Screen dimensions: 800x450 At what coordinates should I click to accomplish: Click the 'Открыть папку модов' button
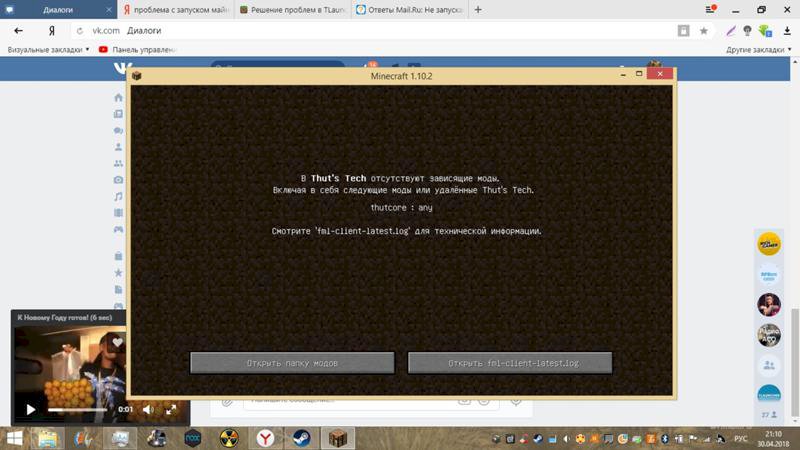292,363
